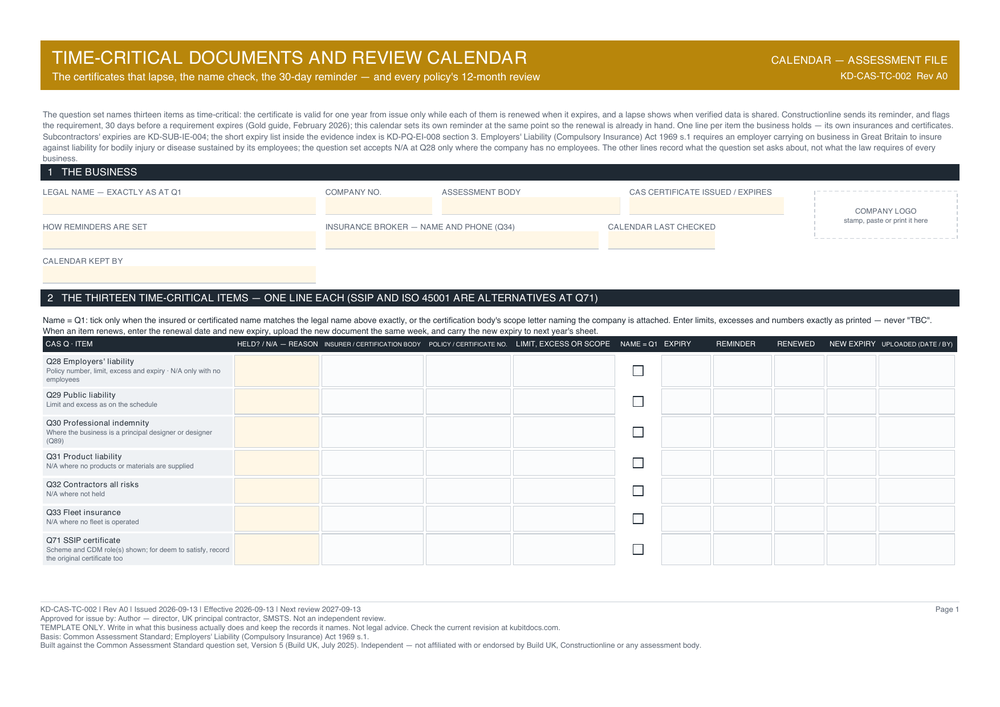Select Limit, excess or scope cell for Q30 Professional indemnity
The image size is (1000, 707).
[564, 432]
